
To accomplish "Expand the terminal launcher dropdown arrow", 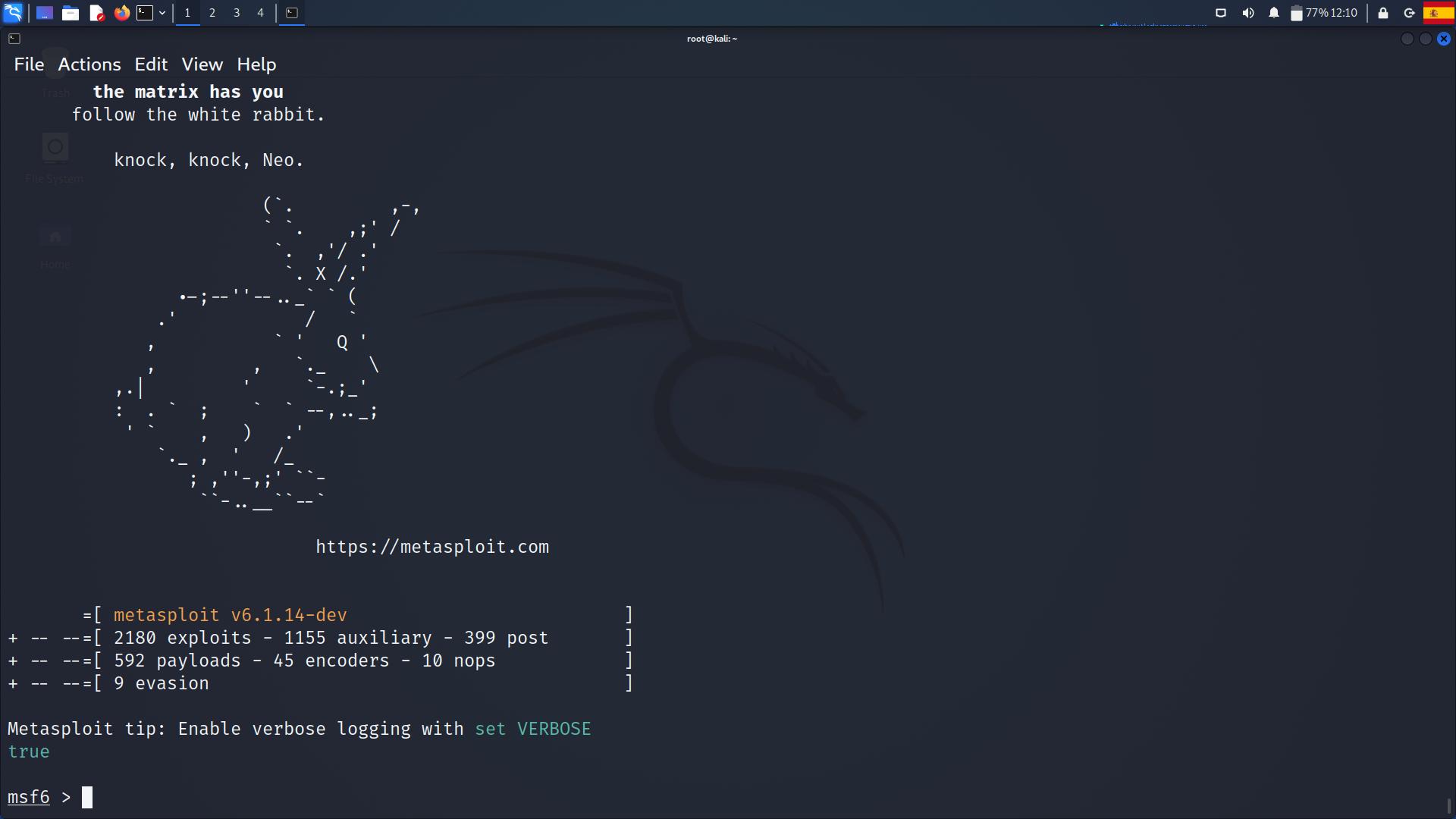I will point(162,13).
